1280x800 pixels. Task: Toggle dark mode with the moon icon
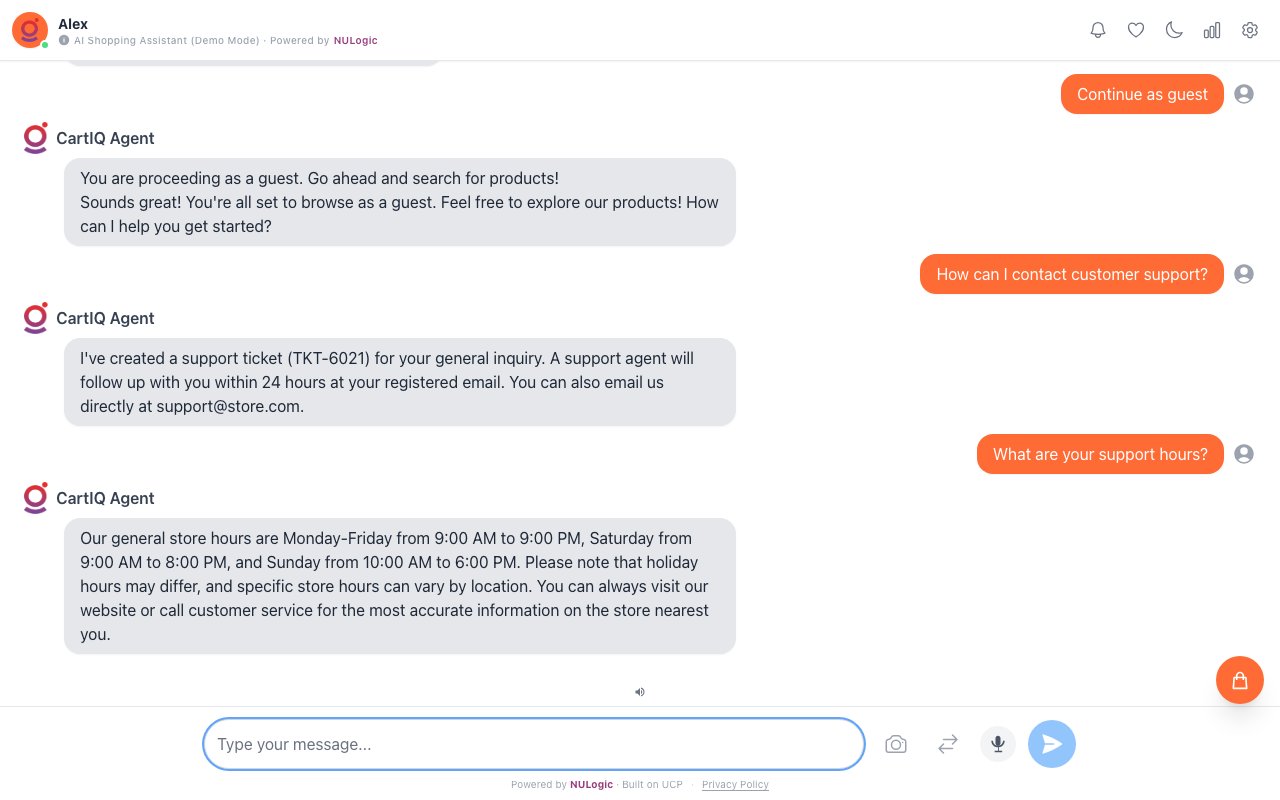click(1174, 30)
